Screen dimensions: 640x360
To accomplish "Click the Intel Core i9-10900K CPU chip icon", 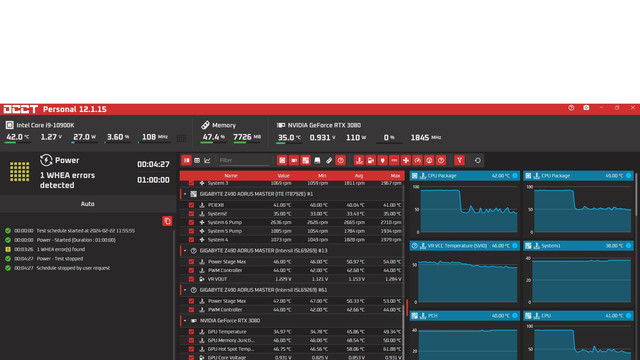I will pyautogui.click(x=10, y=125).
